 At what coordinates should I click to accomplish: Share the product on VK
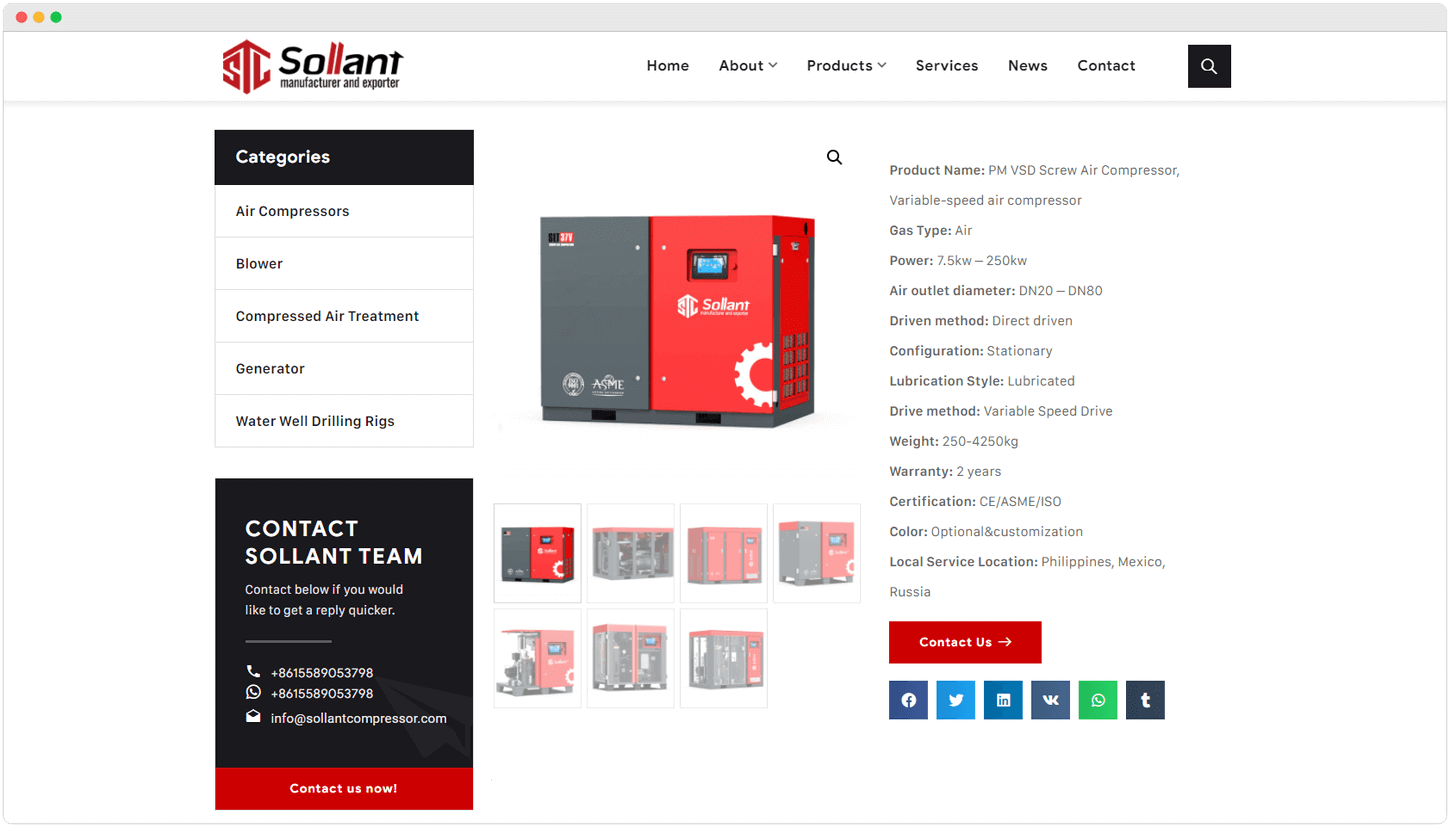click(1051, 700)
